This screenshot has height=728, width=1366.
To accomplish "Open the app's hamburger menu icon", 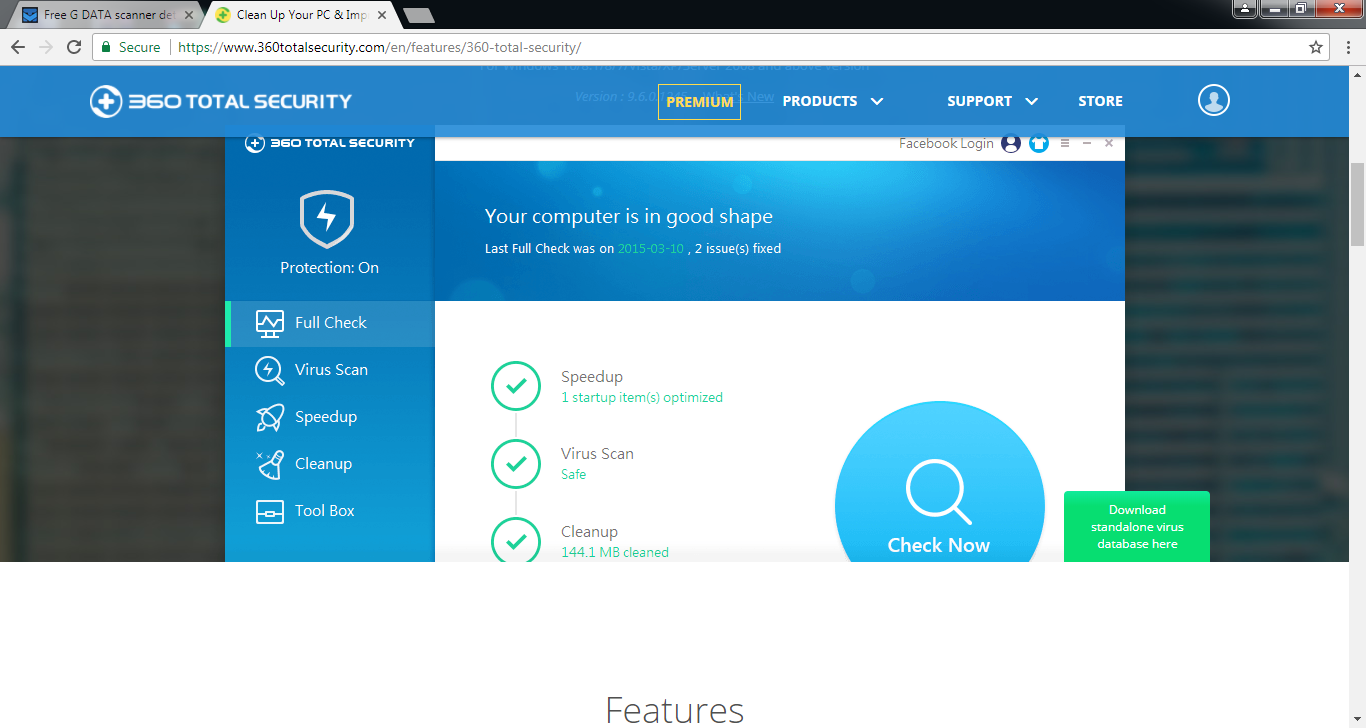I will [1065, 144].
